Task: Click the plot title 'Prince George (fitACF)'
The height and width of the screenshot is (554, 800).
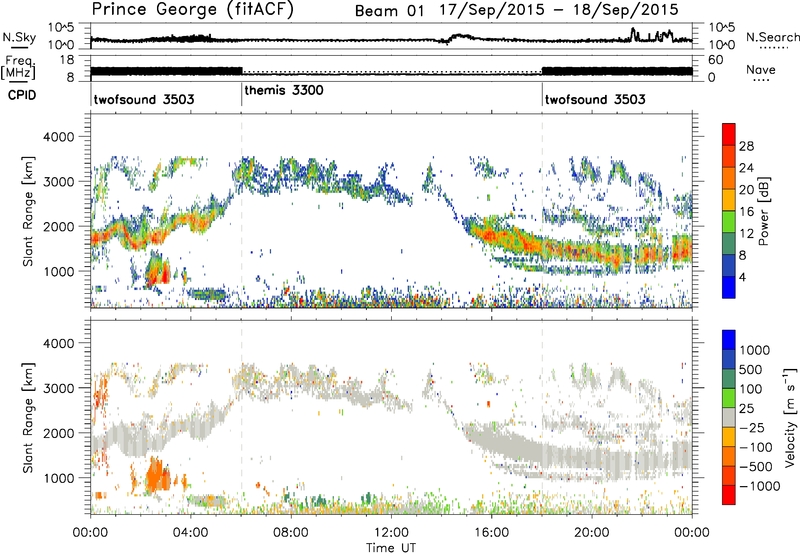Action: (x=193, y=9)
